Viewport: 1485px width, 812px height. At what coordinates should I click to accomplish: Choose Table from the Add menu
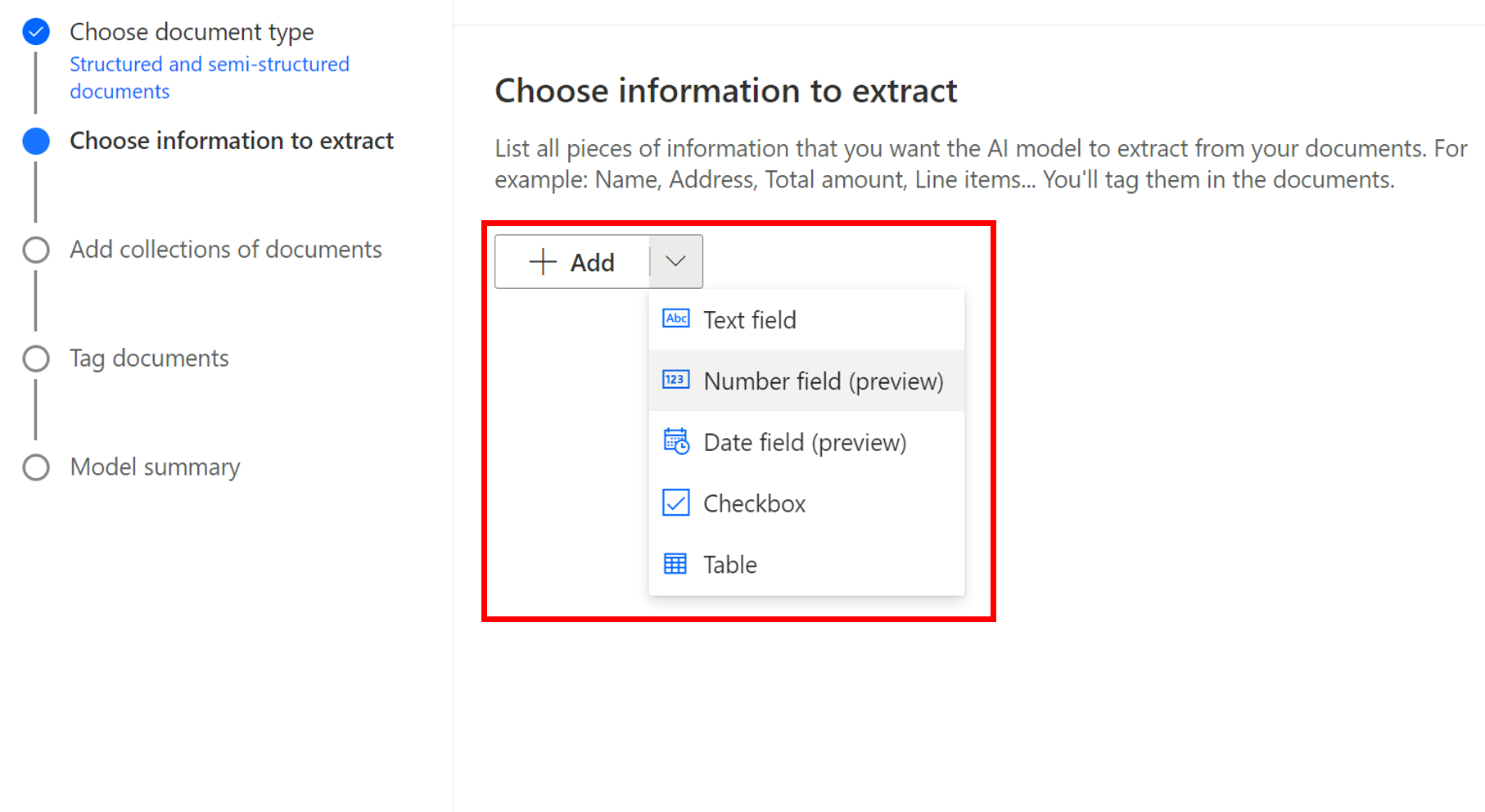(x=806, y=565)
